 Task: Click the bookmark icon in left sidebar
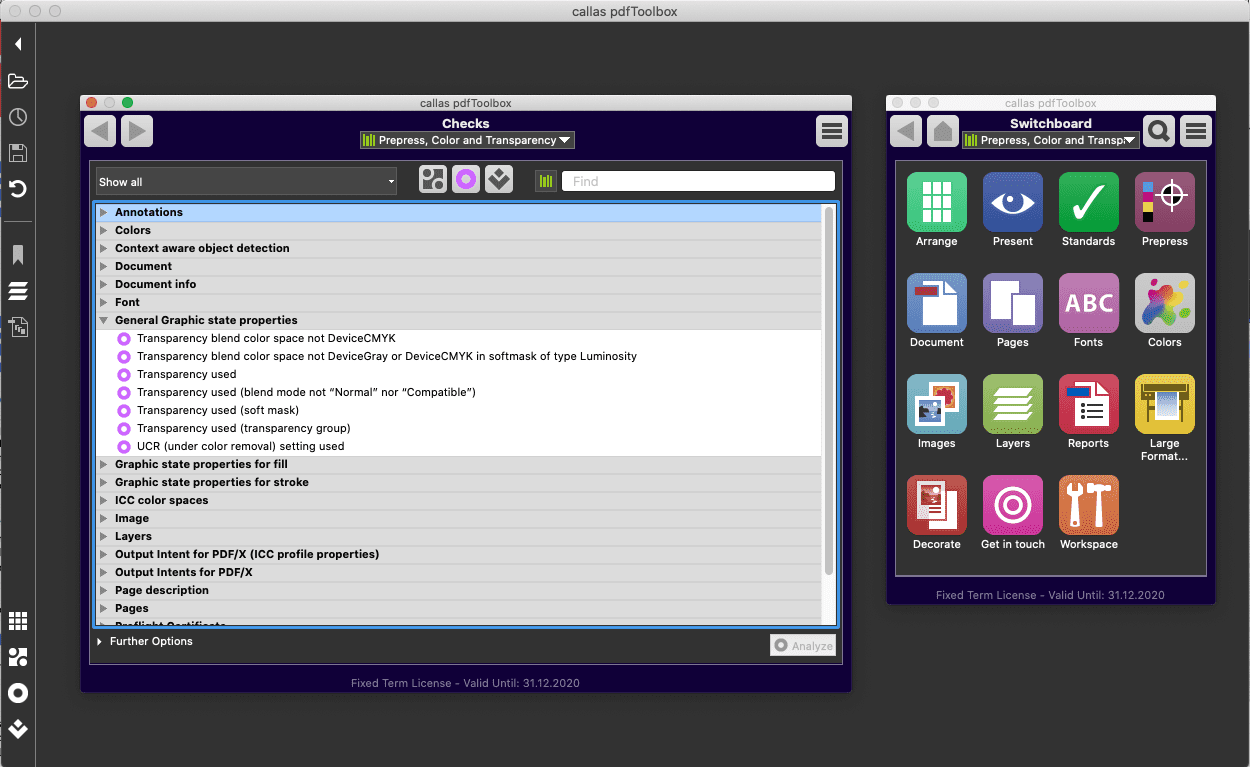click(x=17, y=255)
